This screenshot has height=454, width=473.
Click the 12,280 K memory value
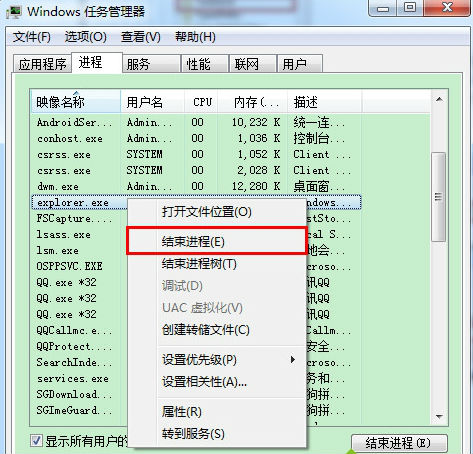tap(256, 186)
